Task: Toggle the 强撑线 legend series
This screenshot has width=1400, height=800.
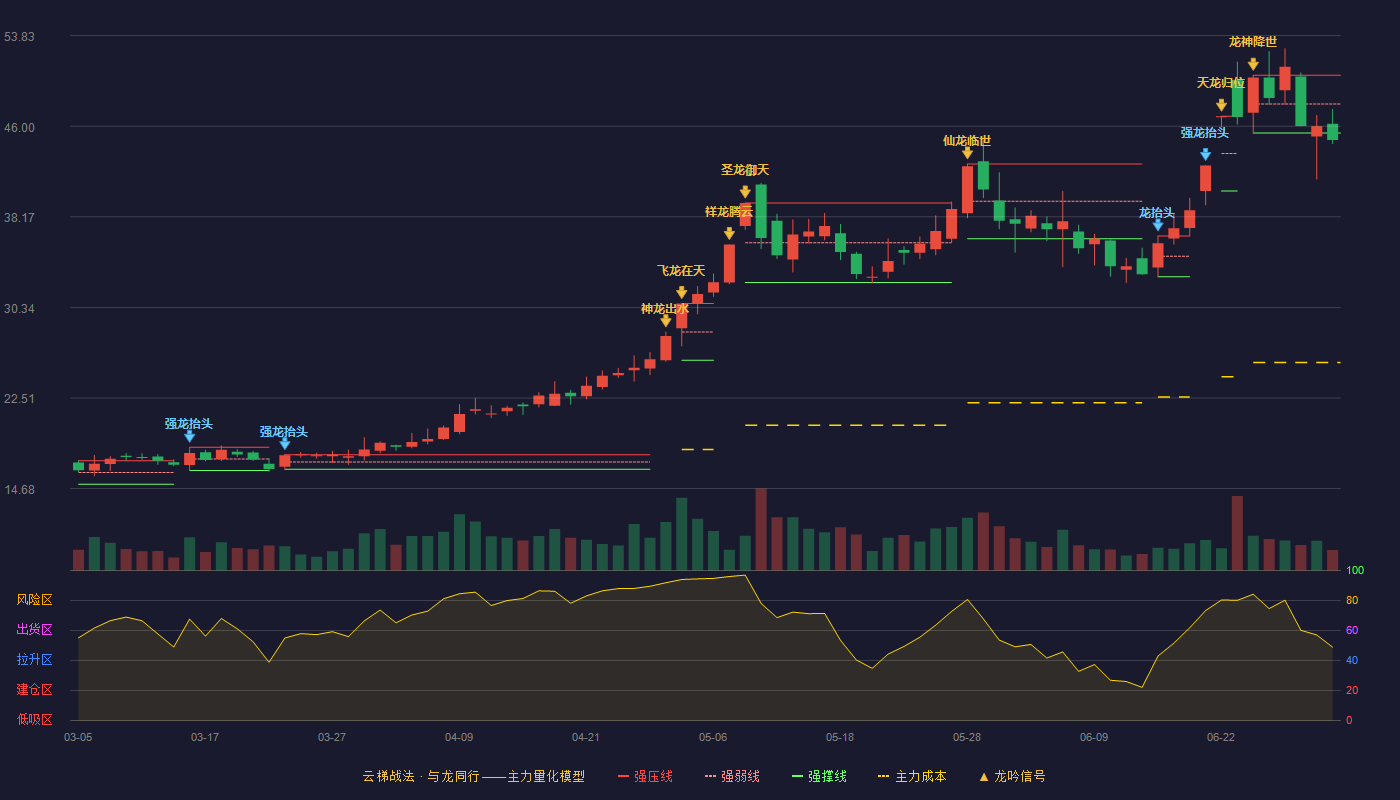Action: 819,776
